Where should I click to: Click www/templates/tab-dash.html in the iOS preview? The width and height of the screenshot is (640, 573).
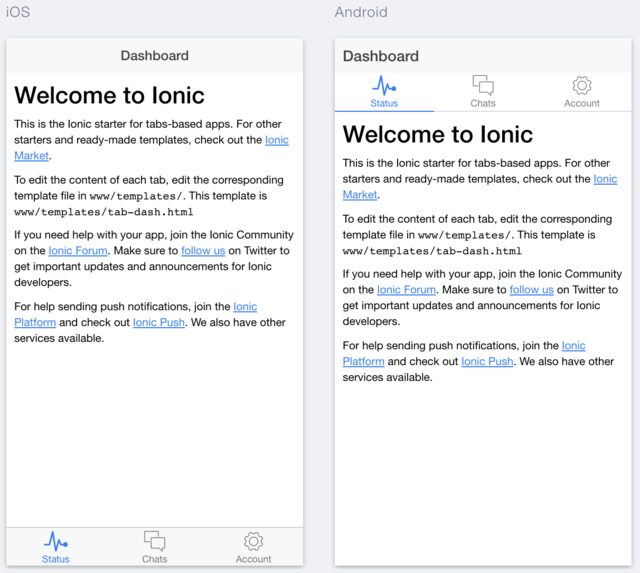pyautogui.click(x=104, y=212)
